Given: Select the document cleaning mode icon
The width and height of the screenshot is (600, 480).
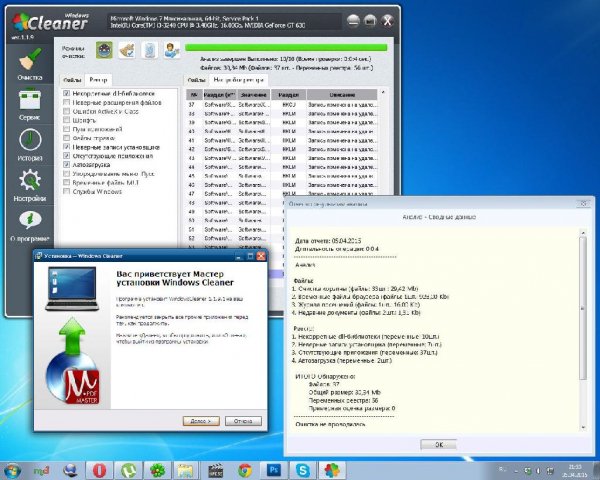Looking at the screenshot, I should (x=149, y=51).
